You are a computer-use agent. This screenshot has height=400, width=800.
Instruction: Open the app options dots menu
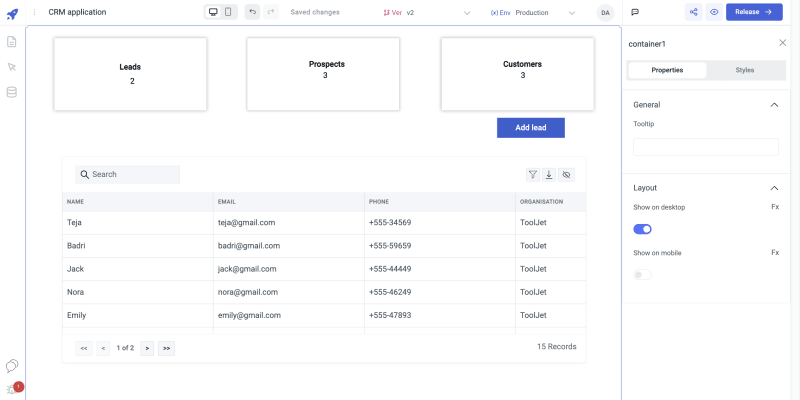coord(34,12)
